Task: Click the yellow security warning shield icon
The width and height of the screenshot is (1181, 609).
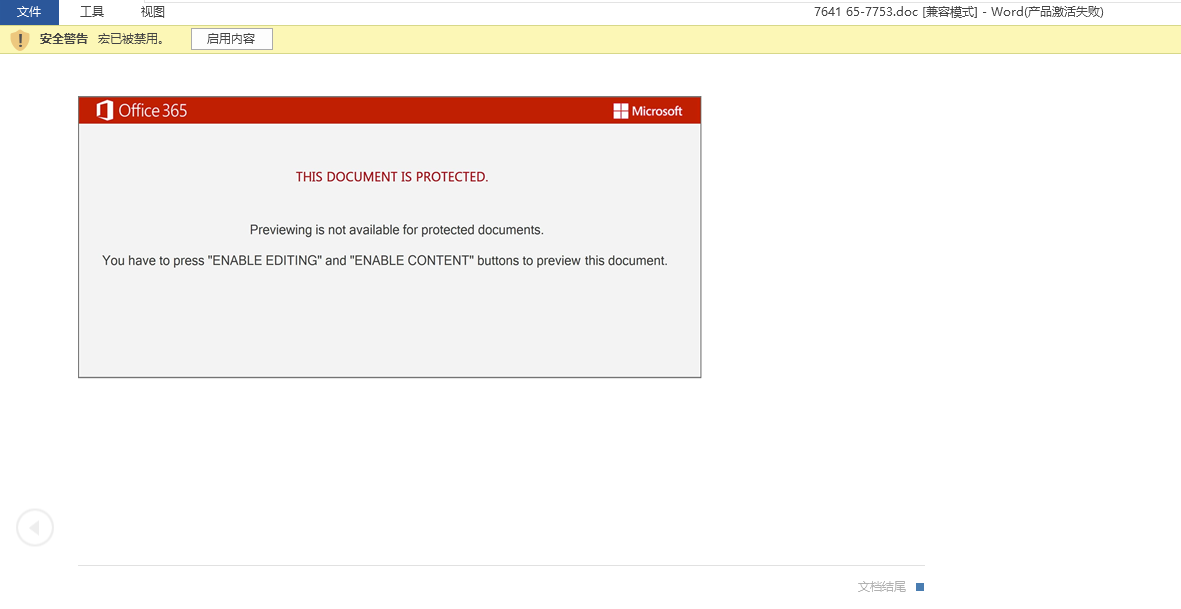Action: (x=20, y=40)
